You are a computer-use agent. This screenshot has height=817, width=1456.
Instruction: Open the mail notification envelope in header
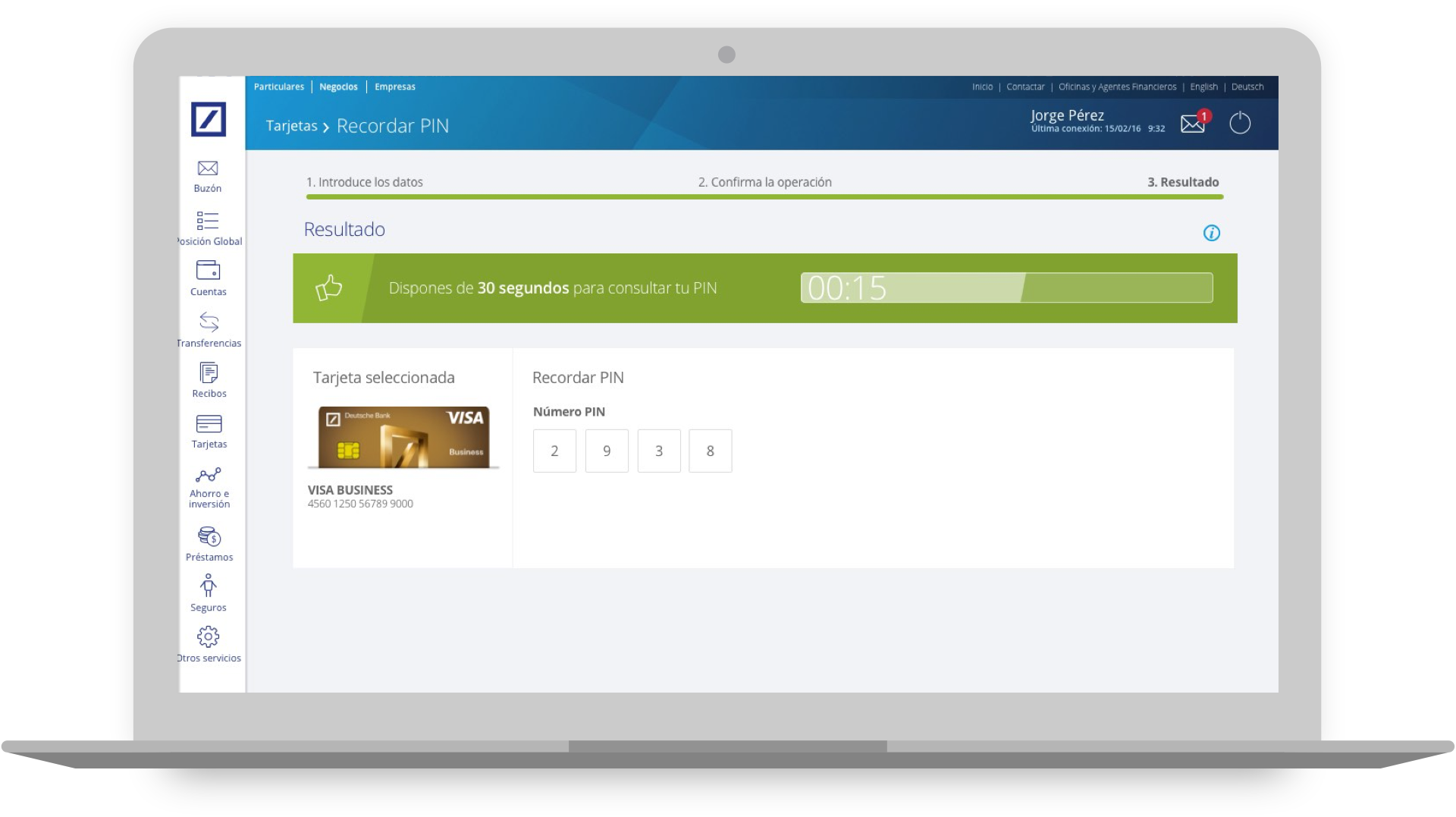point(1193,123)
